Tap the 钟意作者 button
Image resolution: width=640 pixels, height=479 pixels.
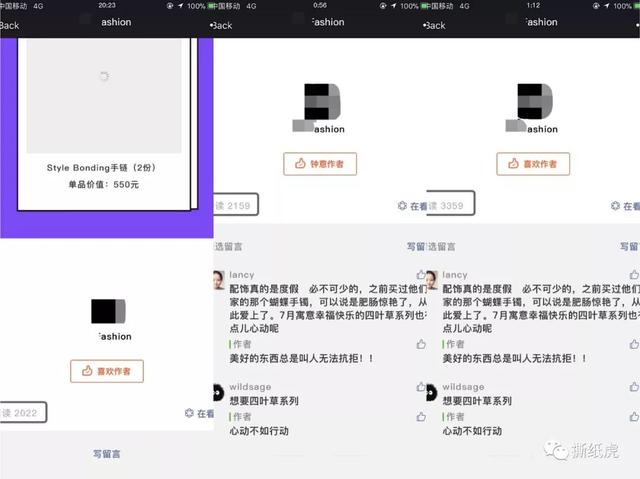pyautogui.click(x=320, y=164)
